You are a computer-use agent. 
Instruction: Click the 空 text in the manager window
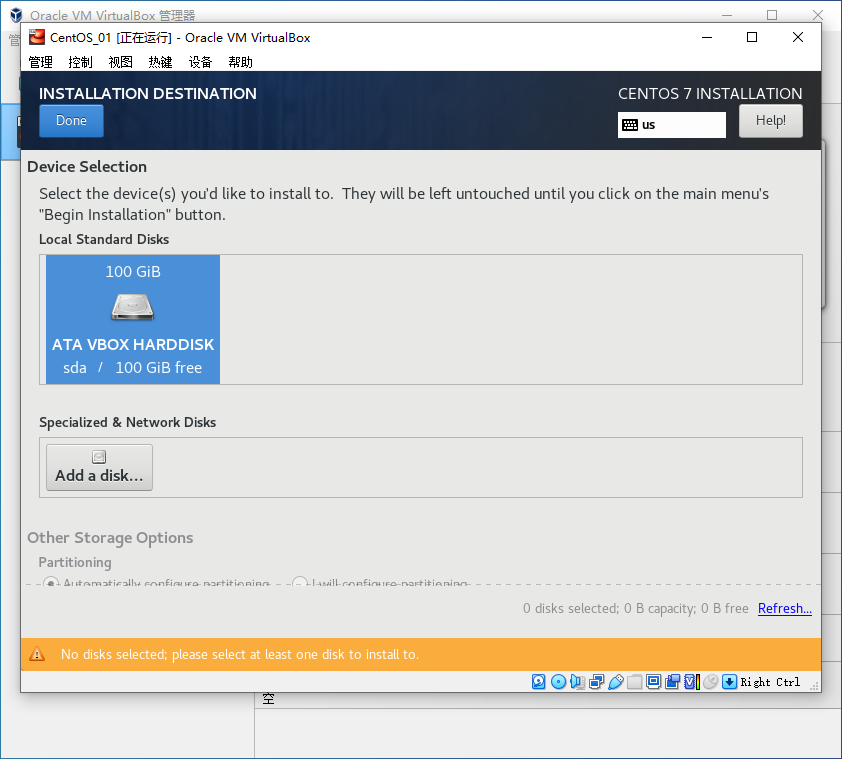268,698
